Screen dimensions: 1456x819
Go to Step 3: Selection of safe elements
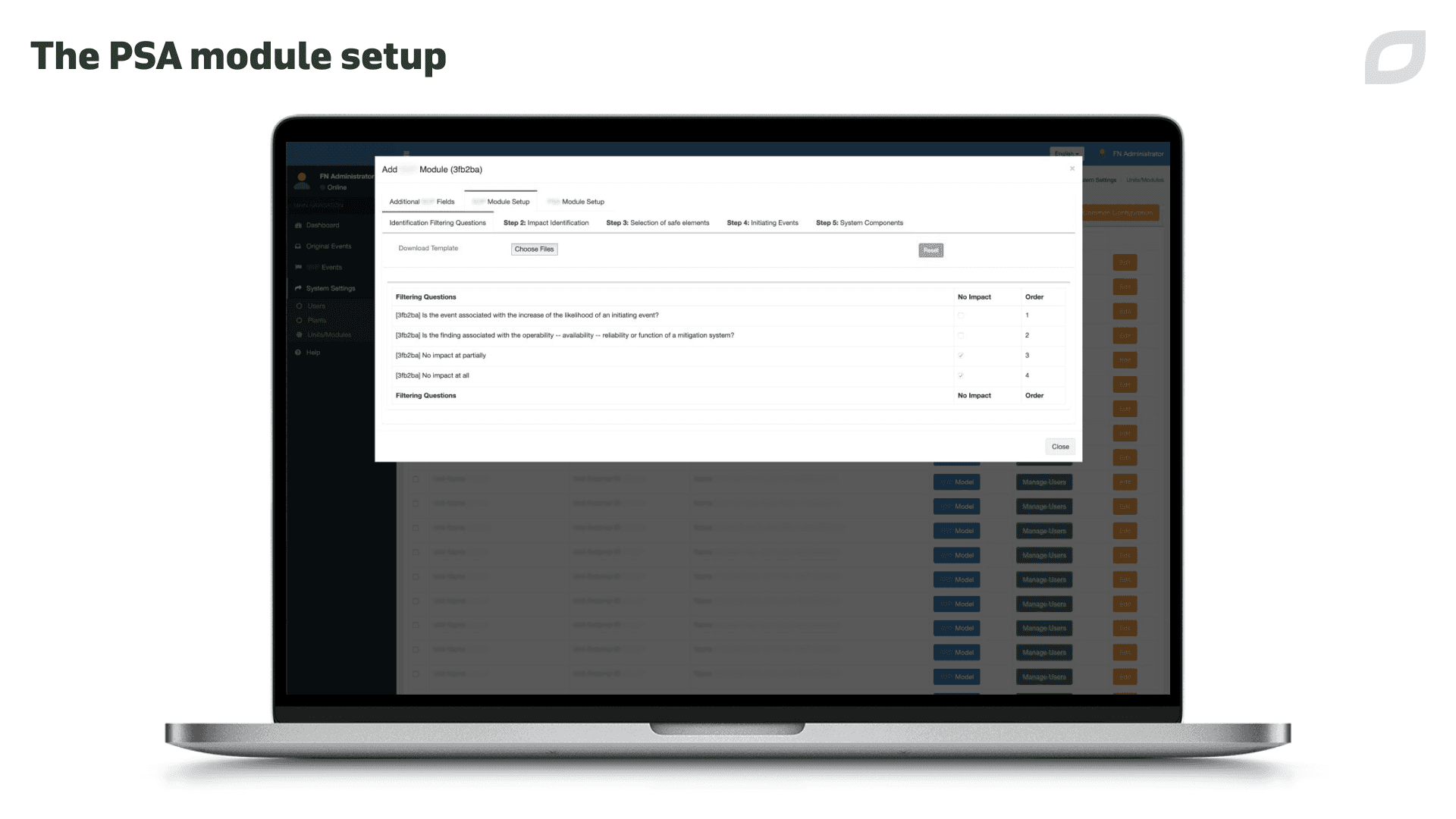(x=657, y=223)
